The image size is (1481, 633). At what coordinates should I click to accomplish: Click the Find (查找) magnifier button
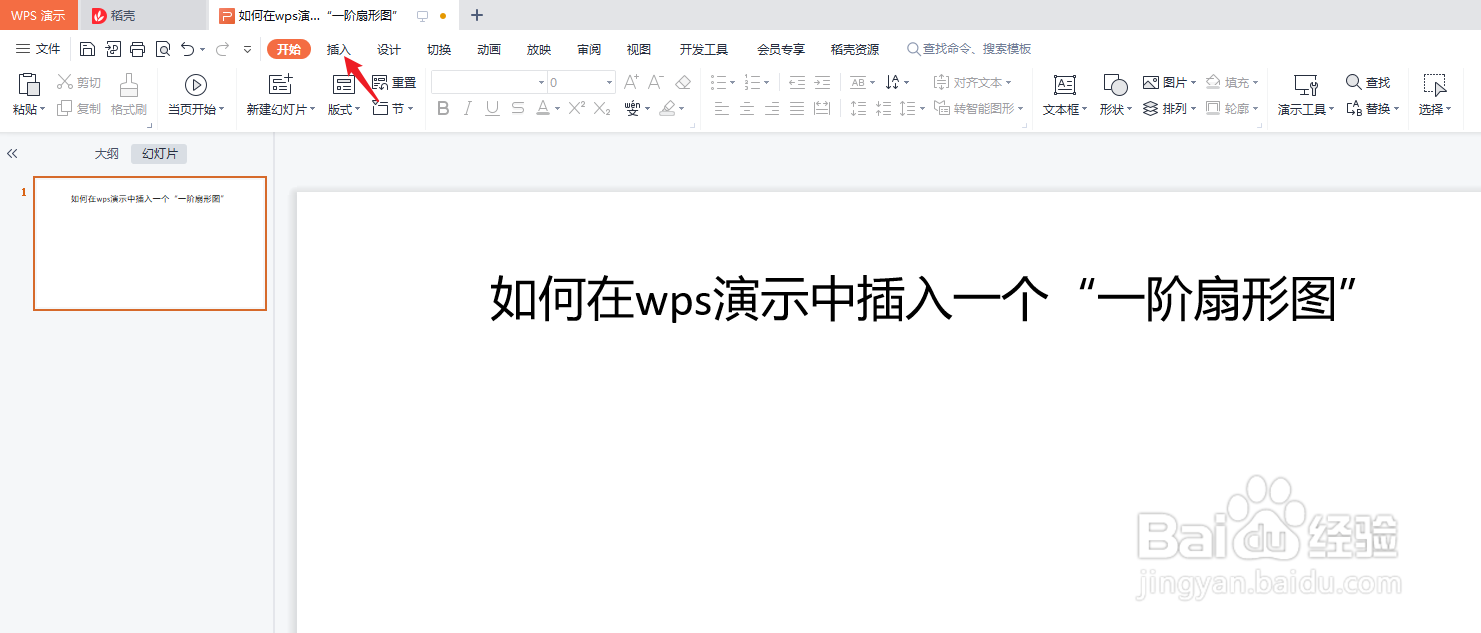(1368, 82)
